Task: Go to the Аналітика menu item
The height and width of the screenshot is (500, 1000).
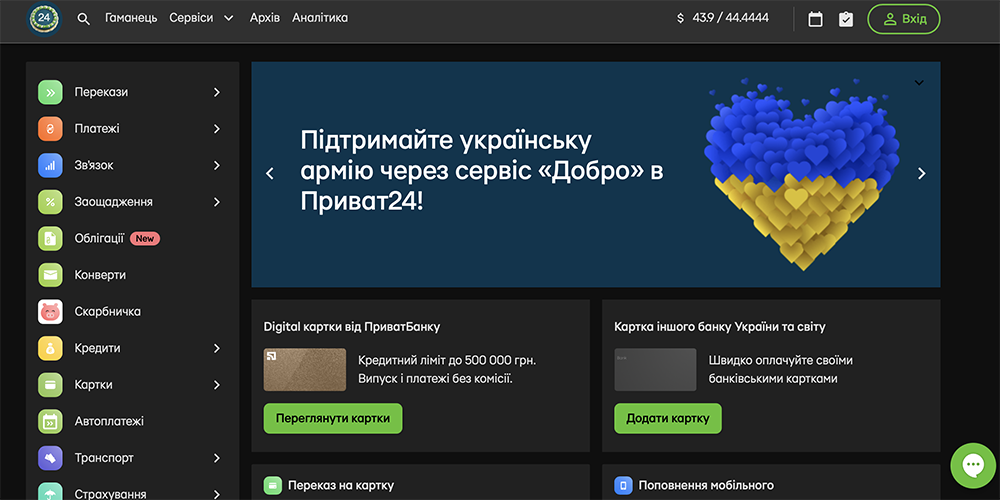Action: tap(320, 18)
